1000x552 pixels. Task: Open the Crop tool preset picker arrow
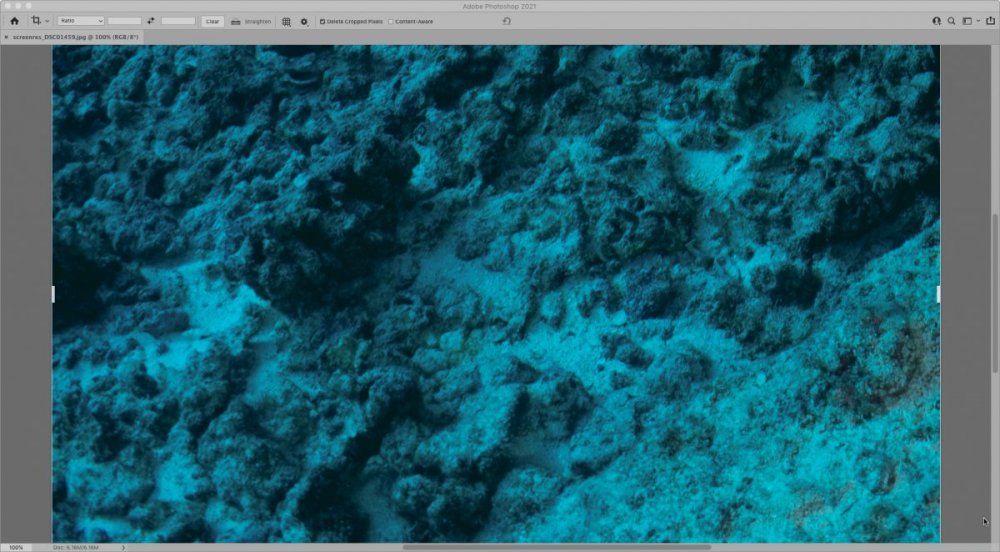(x=47, y=22)
